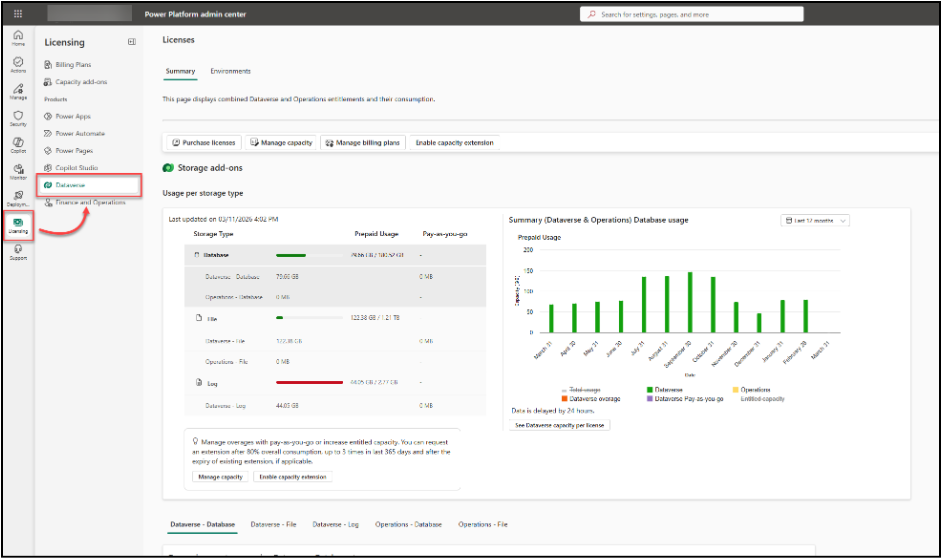Open Support headset icon
This screenshot has height=558, width=942.
coord(18,252)
